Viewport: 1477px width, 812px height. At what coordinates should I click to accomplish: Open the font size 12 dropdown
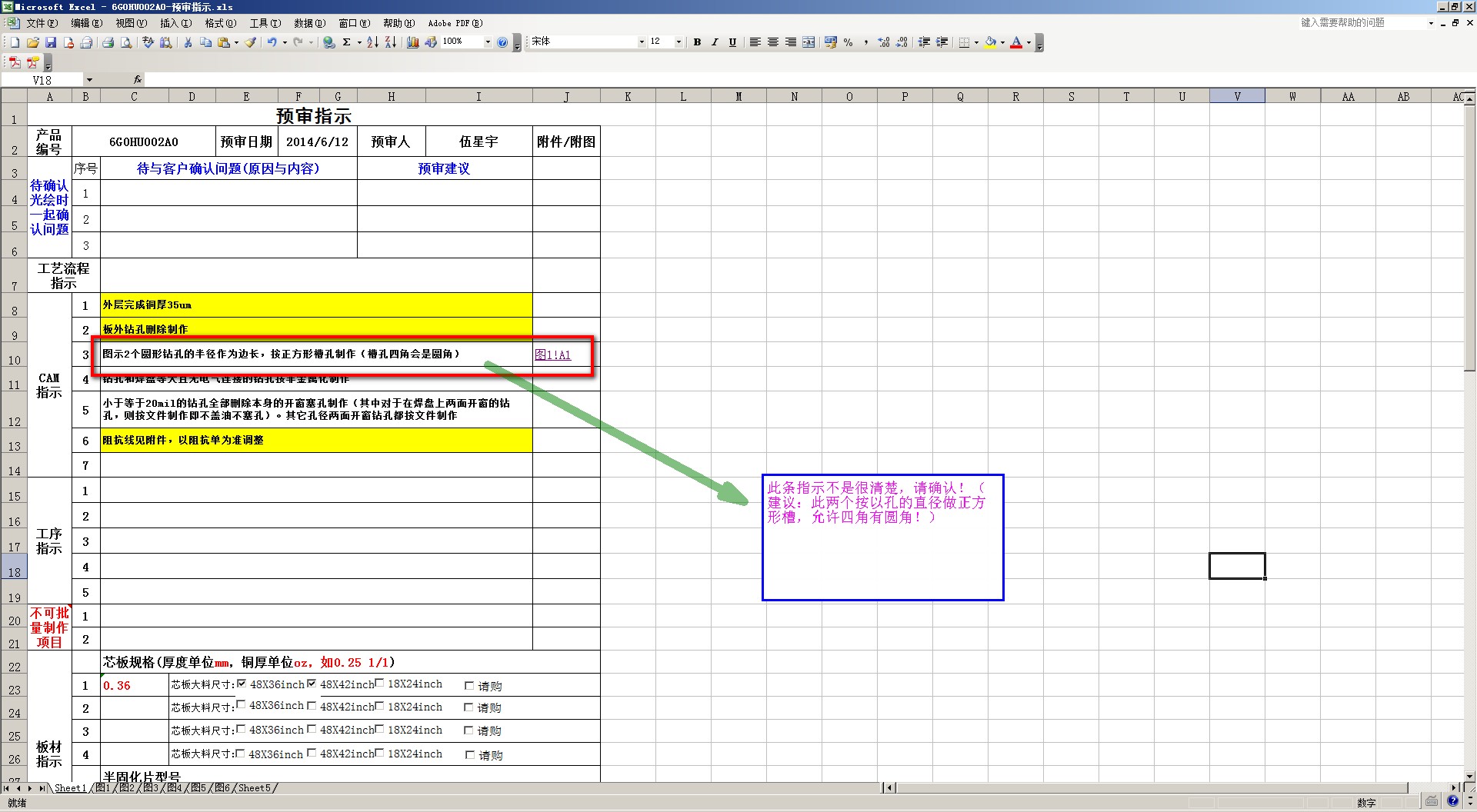[x=678, y=42]
